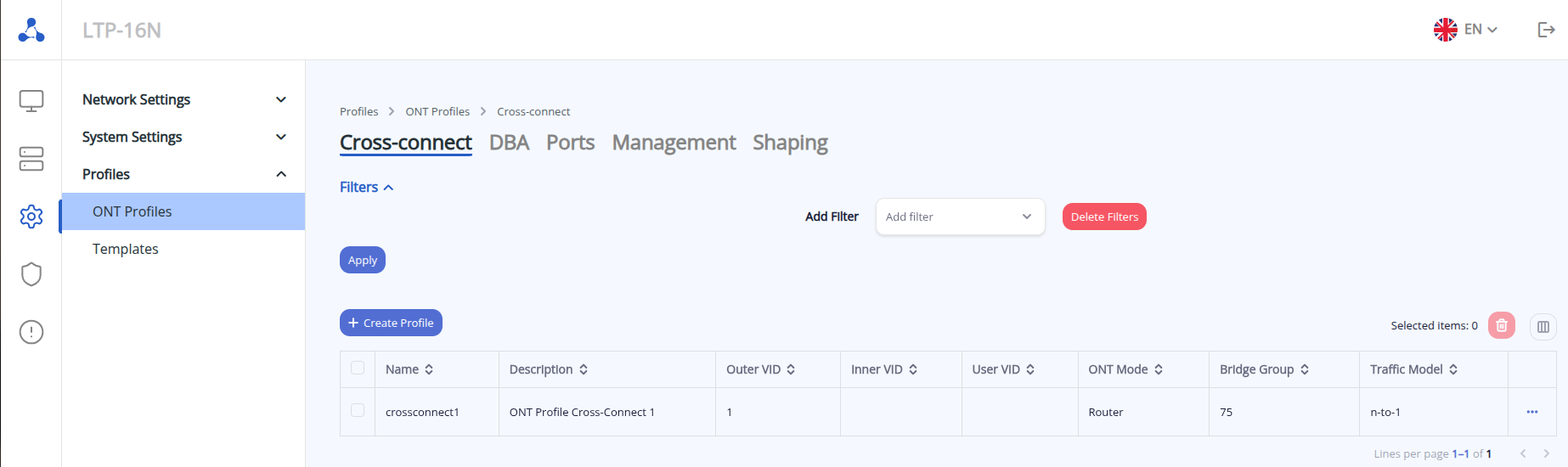Switch to the Shaping tab

pyautogui.click(x=790, y=143)
